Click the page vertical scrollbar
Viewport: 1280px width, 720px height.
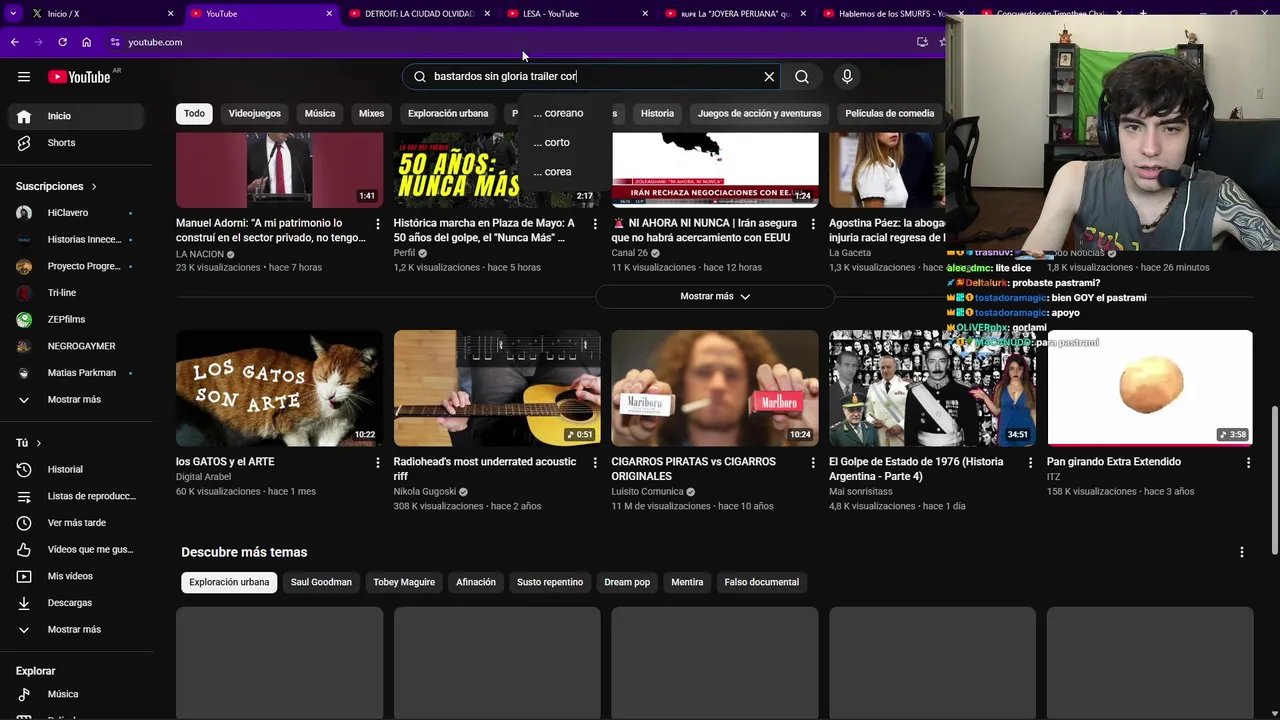pyautogui.click(x=1274, y=480)
